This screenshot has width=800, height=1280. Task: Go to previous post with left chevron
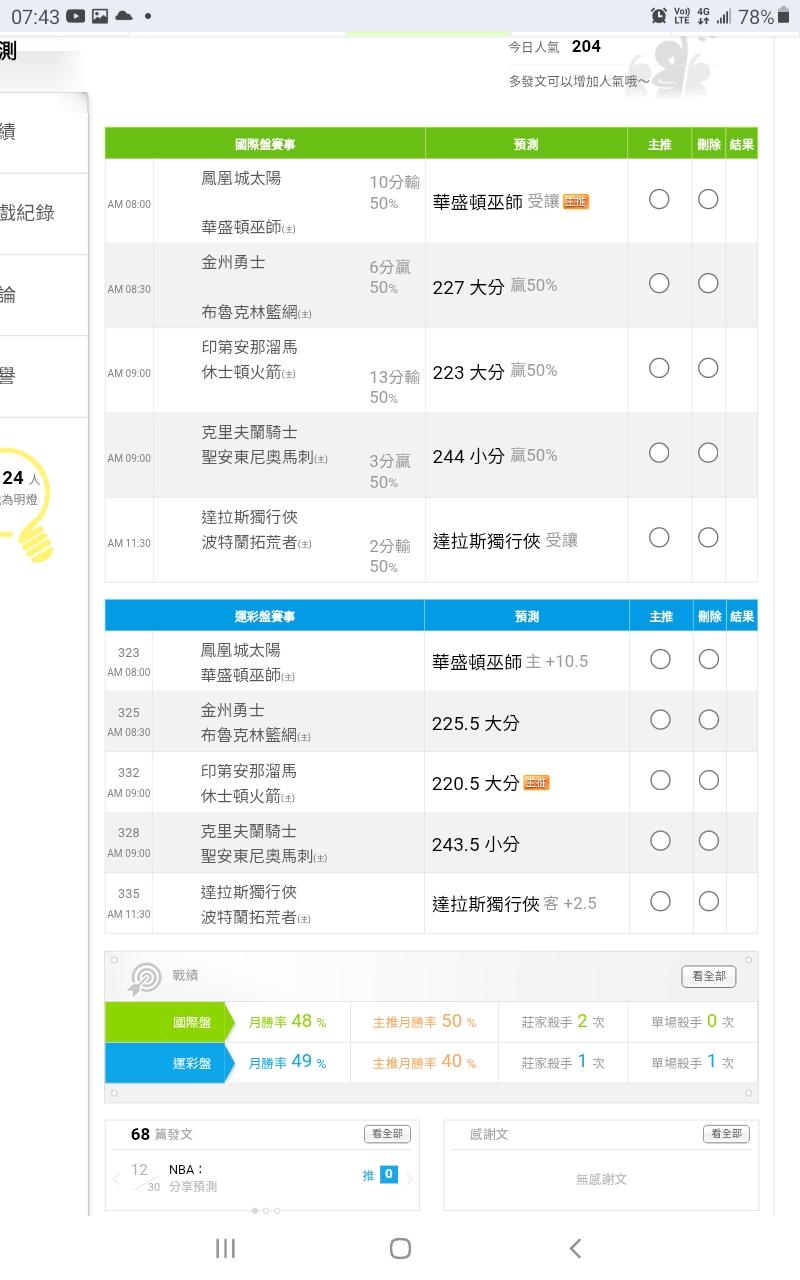click(116, 1179)
